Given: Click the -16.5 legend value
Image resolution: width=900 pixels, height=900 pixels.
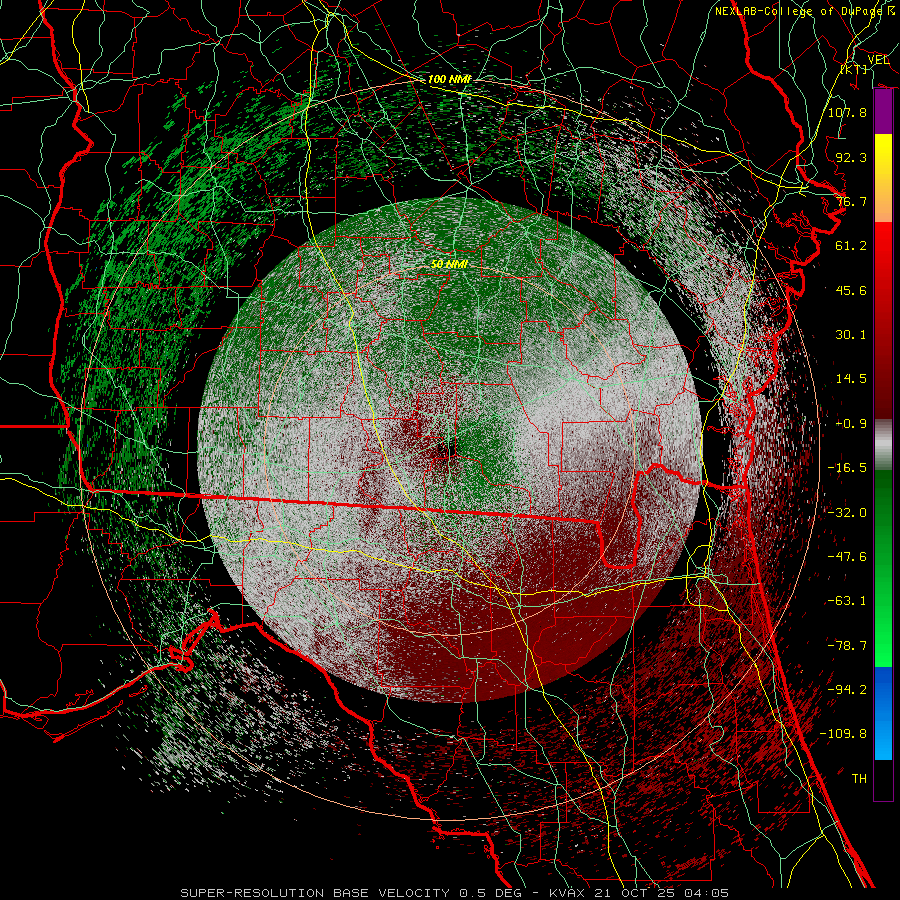Looking at the screenshot, I should 847,468.
